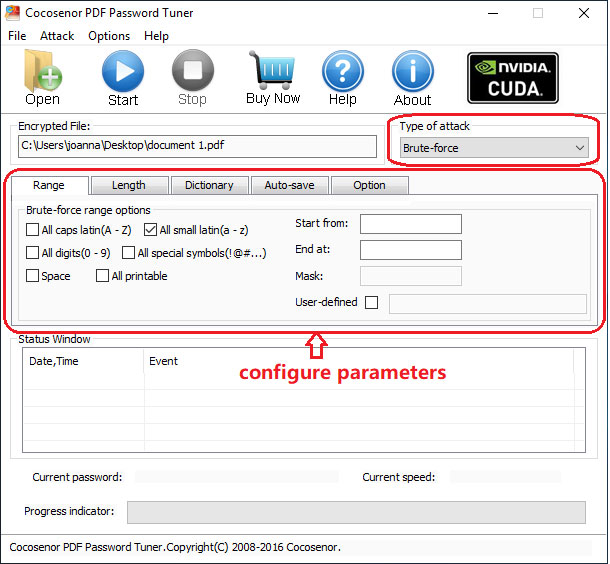Screen dimensions: 610x564
Task: Open the Options menu
Action: coord(109,36)
